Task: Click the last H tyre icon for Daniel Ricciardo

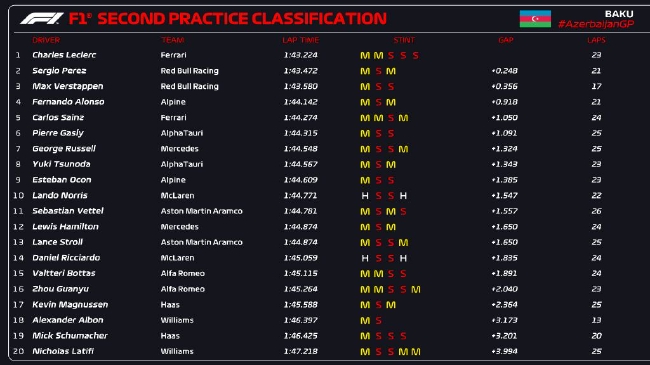Action: pos(403,258)
